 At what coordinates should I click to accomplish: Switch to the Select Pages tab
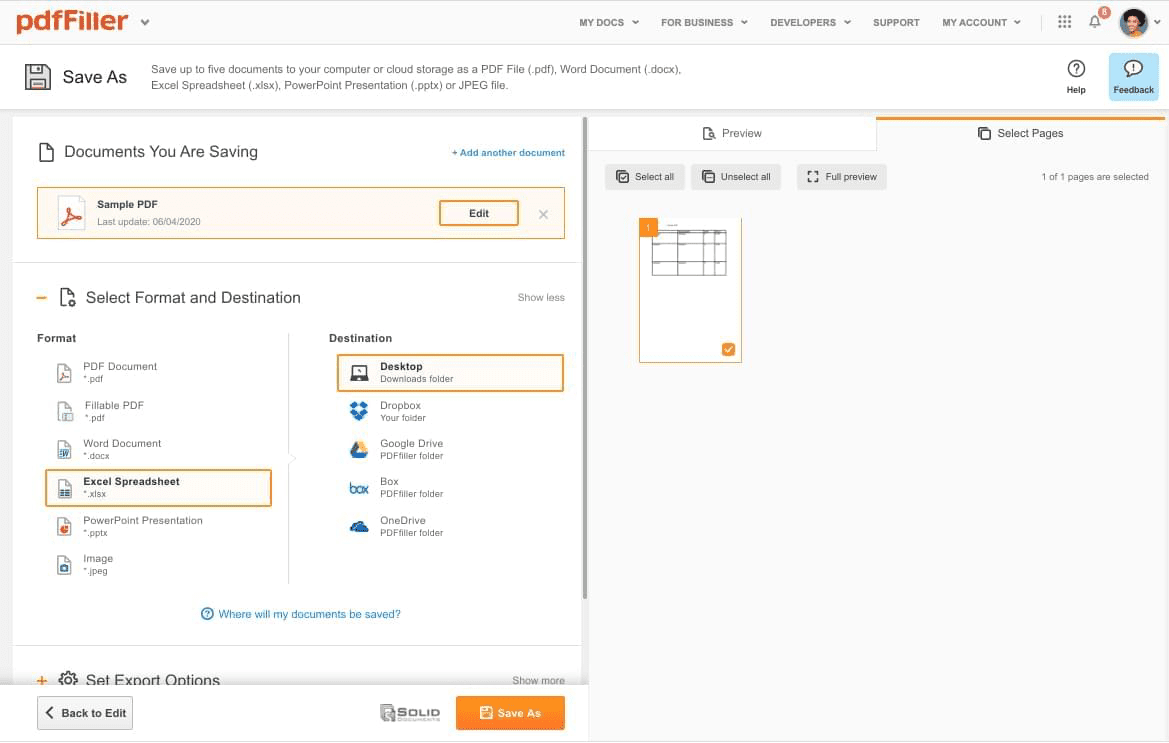point(1021,133)
